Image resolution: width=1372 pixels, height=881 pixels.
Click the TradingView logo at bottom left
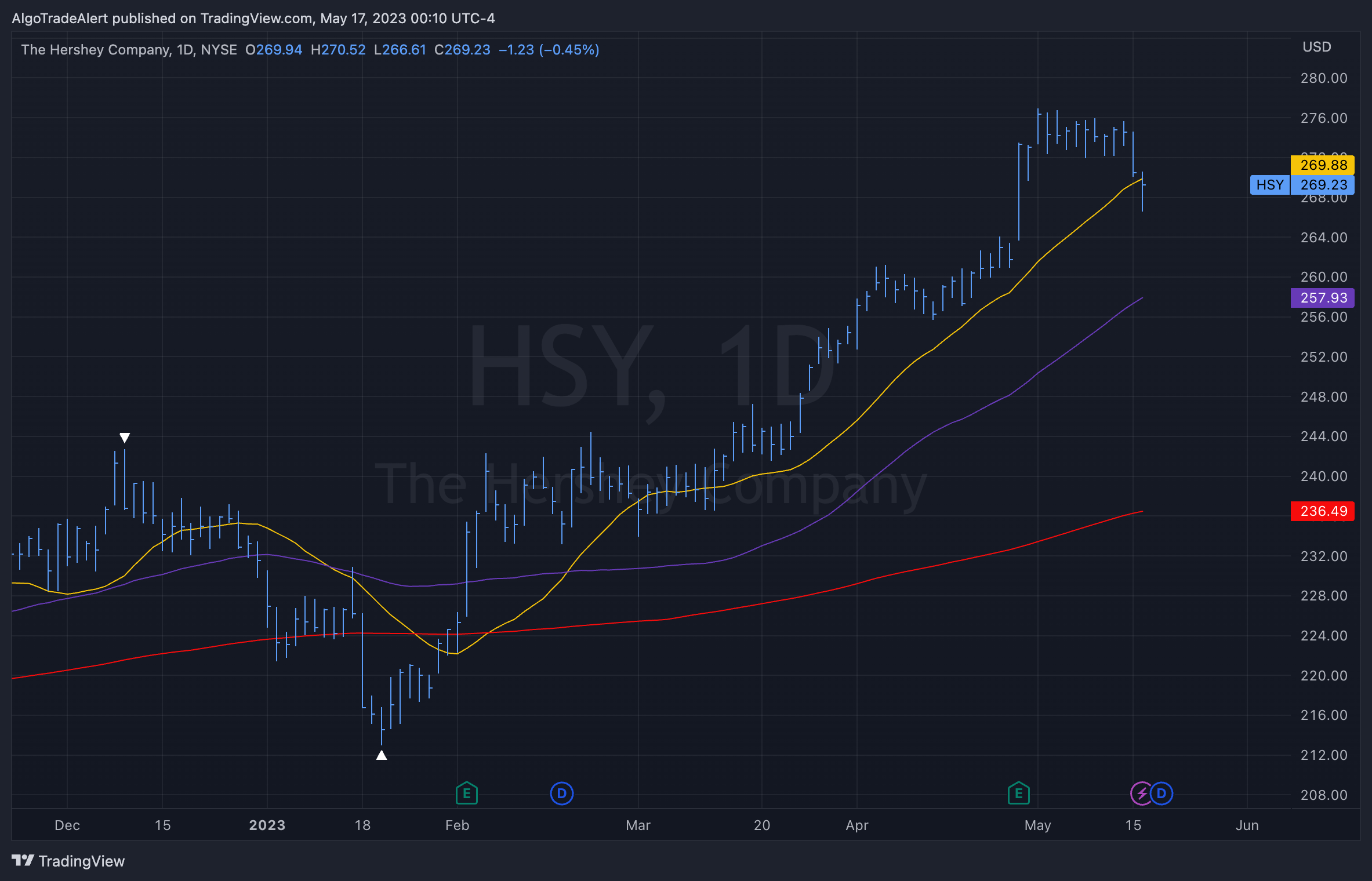[x=23, y=861]
